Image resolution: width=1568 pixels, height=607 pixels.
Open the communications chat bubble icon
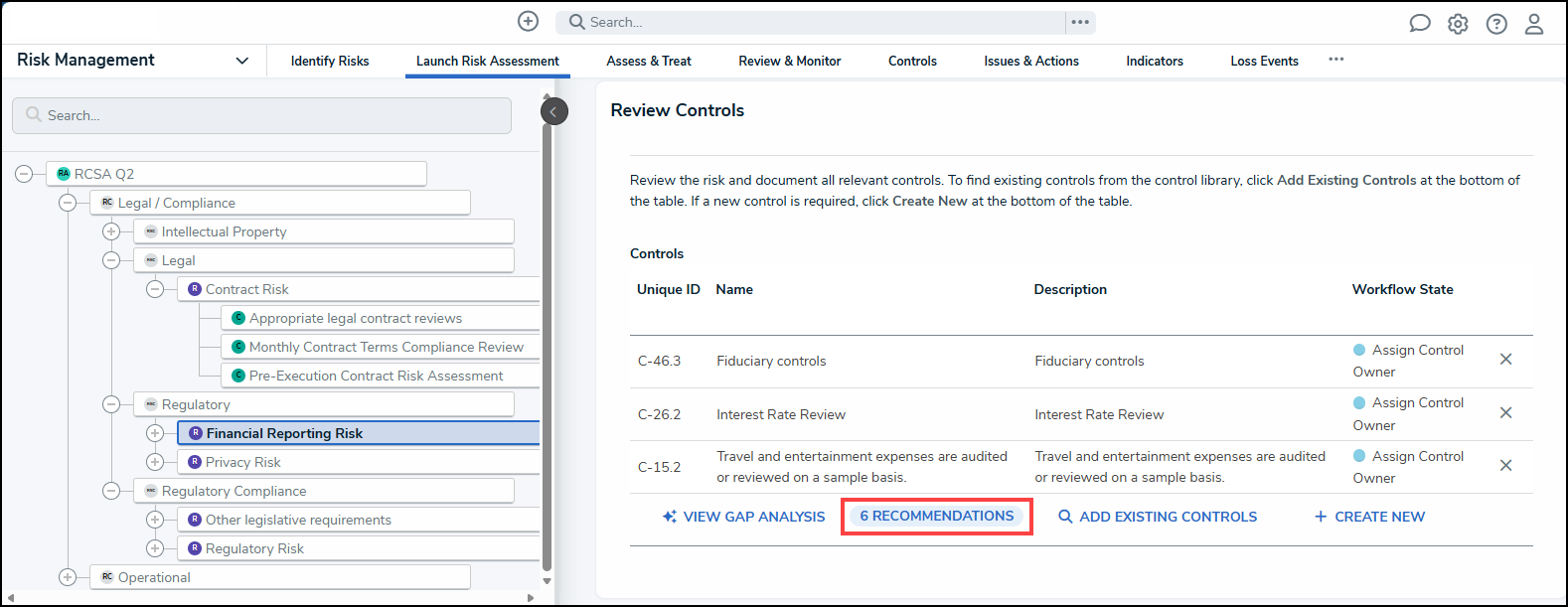coord(1420,24)
